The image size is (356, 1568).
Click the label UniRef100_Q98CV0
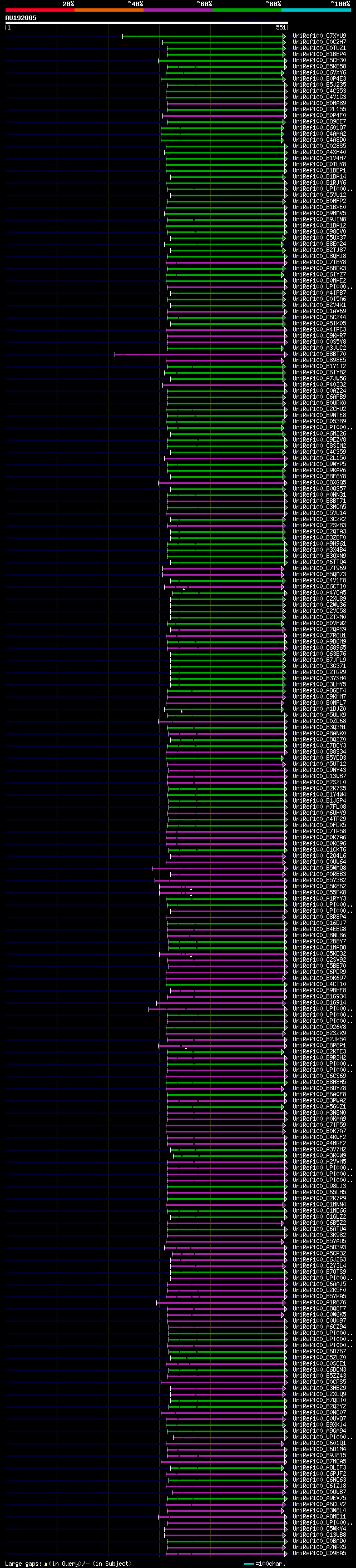[319, 231]
